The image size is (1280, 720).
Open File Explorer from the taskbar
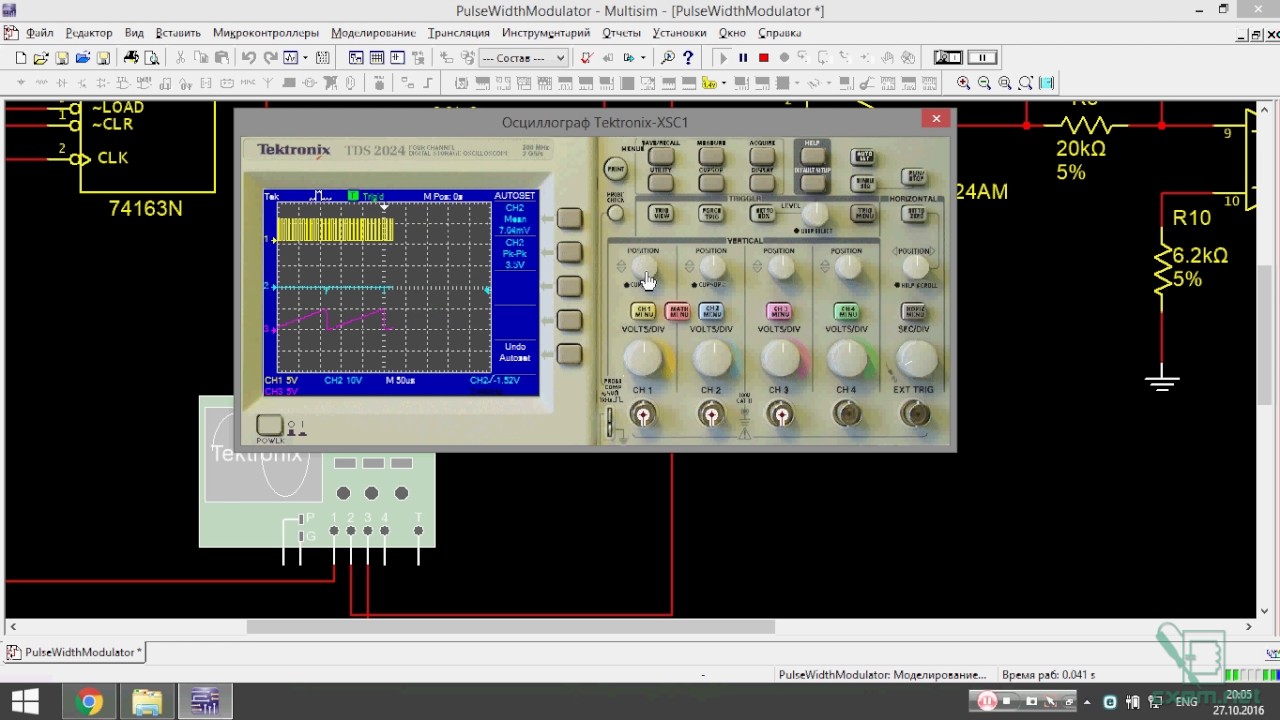point(147,702)
